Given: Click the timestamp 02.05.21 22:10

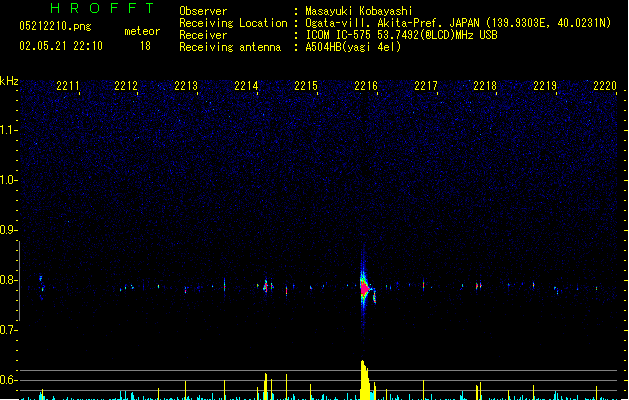Looking at the screenshot, I should (x=61, y=46).
